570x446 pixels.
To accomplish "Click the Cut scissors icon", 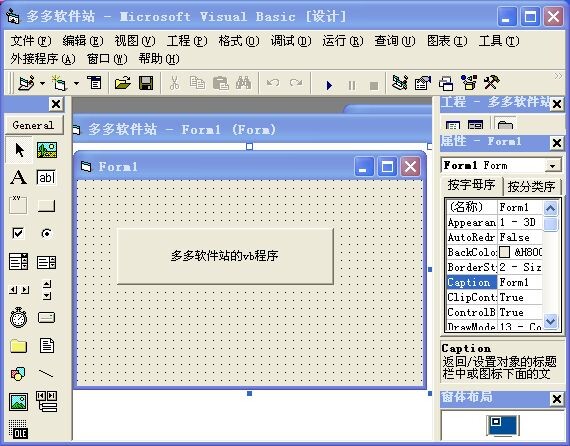I will (174, 83).
